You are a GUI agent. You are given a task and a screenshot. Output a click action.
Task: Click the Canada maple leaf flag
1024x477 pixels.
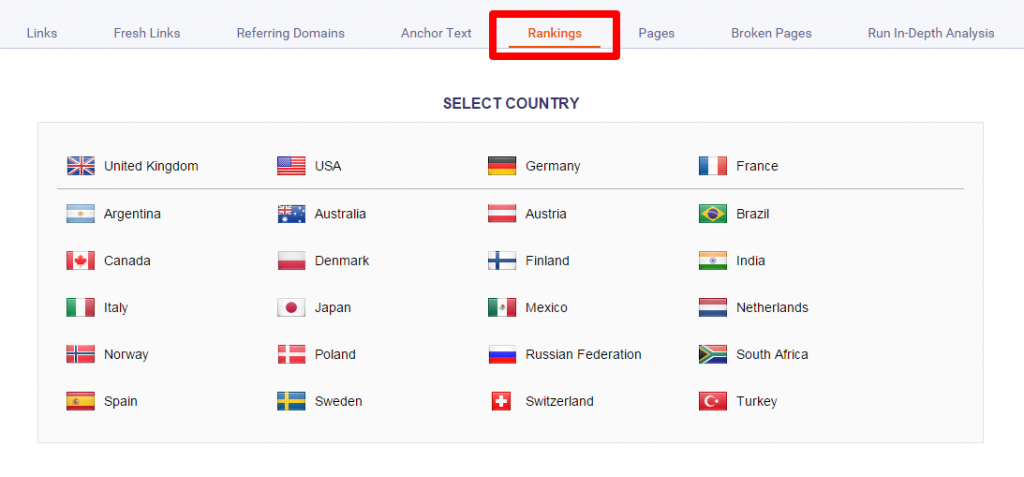point(81,261)
